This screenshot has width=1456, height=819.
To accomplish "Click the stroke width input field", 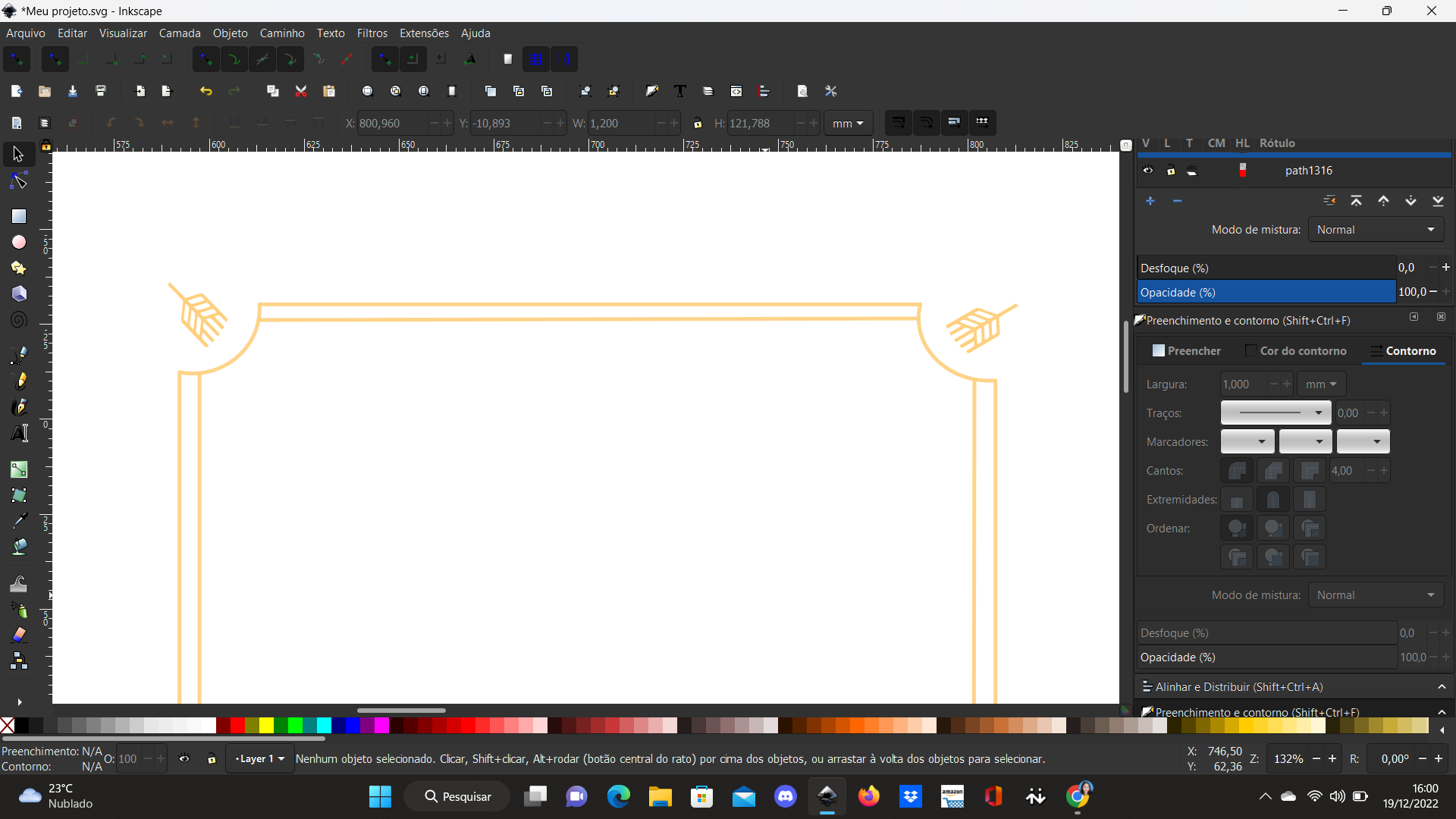I will pyautogui.click(x=1244, y=384).
